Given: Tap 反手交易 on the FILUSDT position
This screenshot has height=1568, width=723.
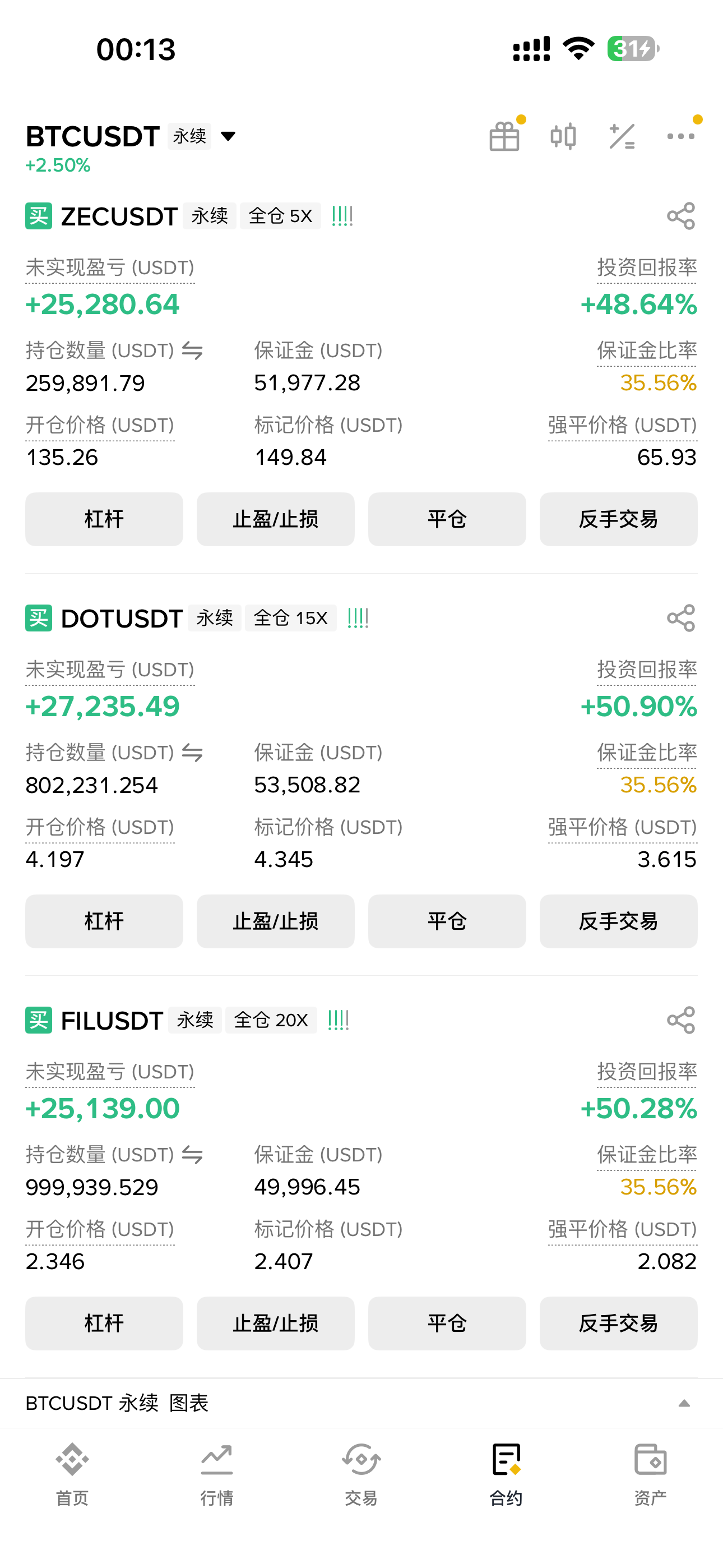Looking at the screenshot, I should coord(618,1323).
